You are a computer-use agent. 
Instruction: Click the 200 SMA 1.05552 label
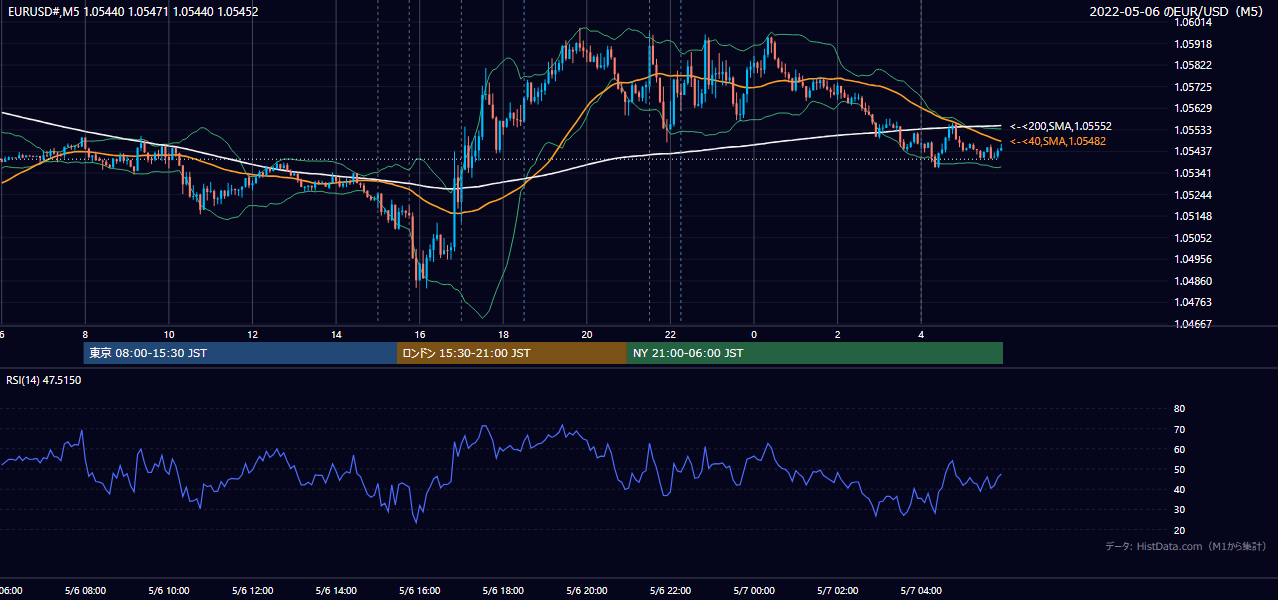(x=1061, y=127)
